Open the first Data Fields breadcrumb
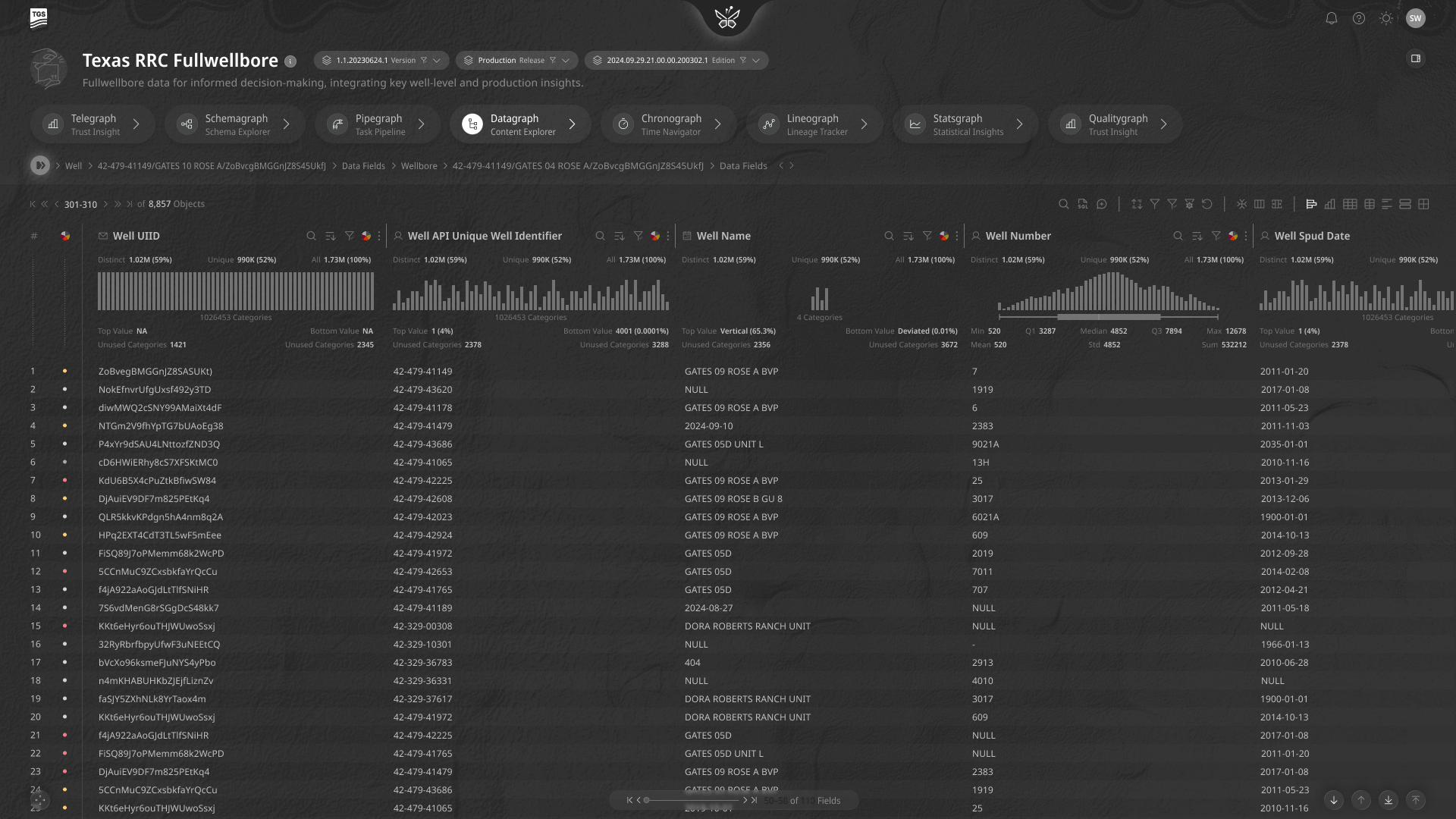 point(363,166)
